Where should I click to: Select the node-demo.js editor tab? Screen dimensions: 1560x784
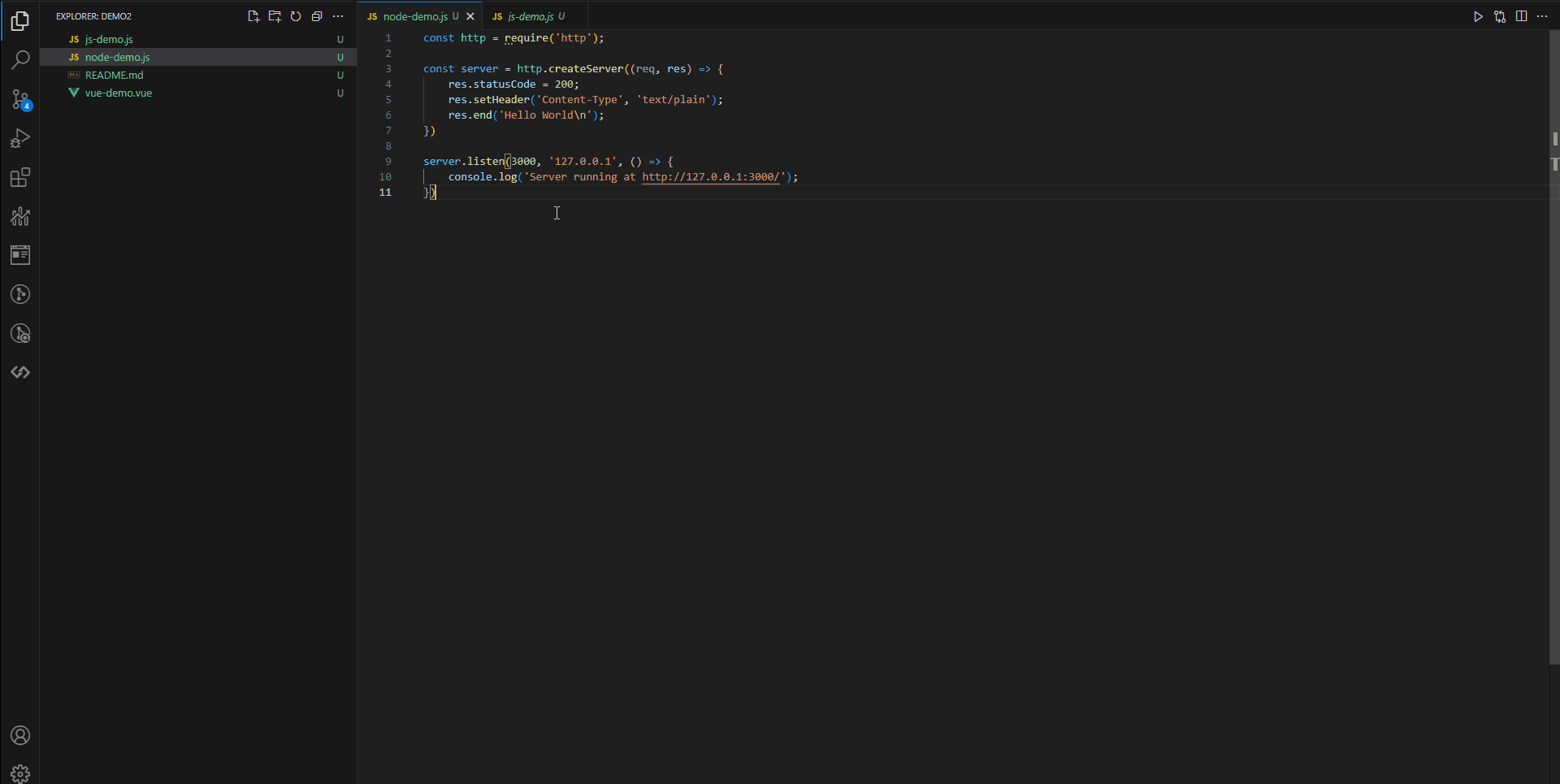click(x=420, y=16)
